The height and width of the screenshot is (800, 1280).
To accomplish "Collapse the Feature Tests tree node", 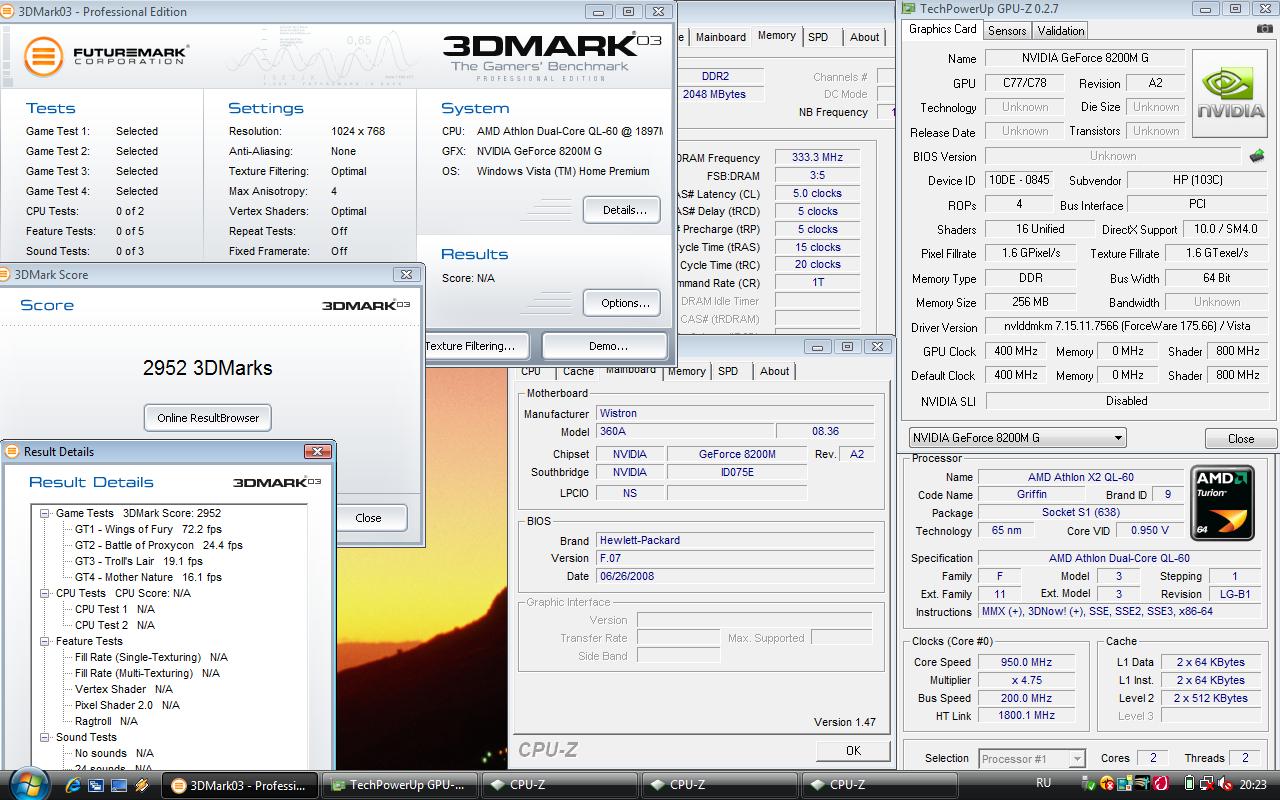I will pos(45,641).
